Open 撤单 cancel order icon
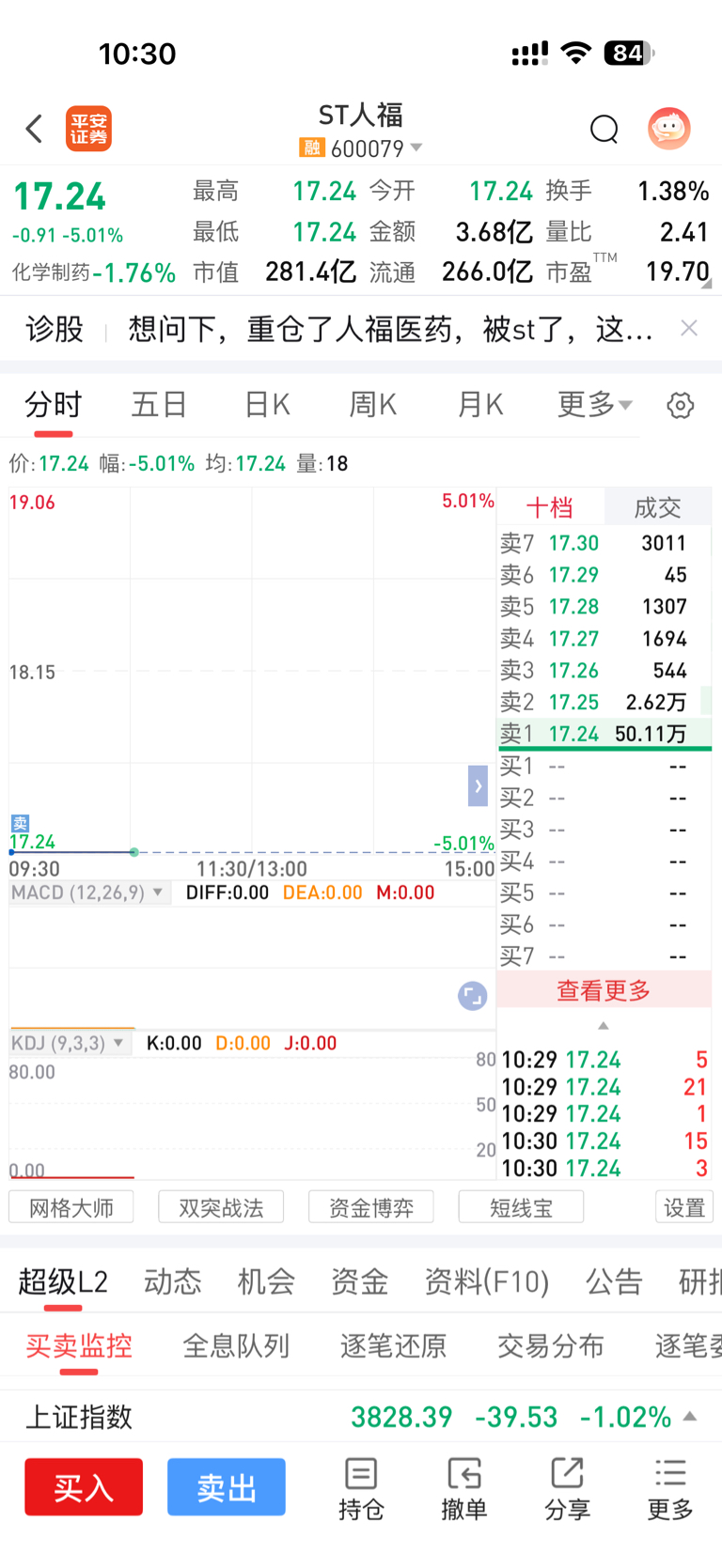Screen dimensions: 722x1568 tap(464, 1489)
